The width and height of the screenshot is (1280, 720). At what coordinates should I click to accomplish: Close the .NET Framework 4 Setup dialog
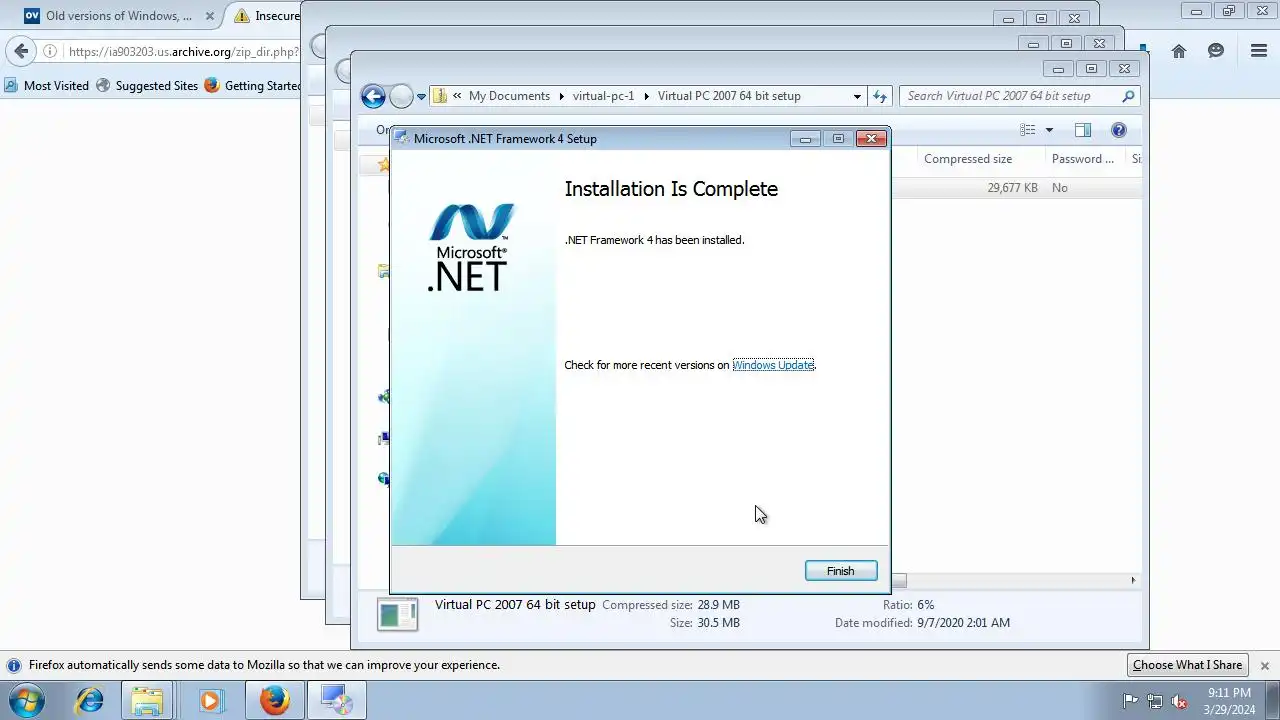coord(871,139)
